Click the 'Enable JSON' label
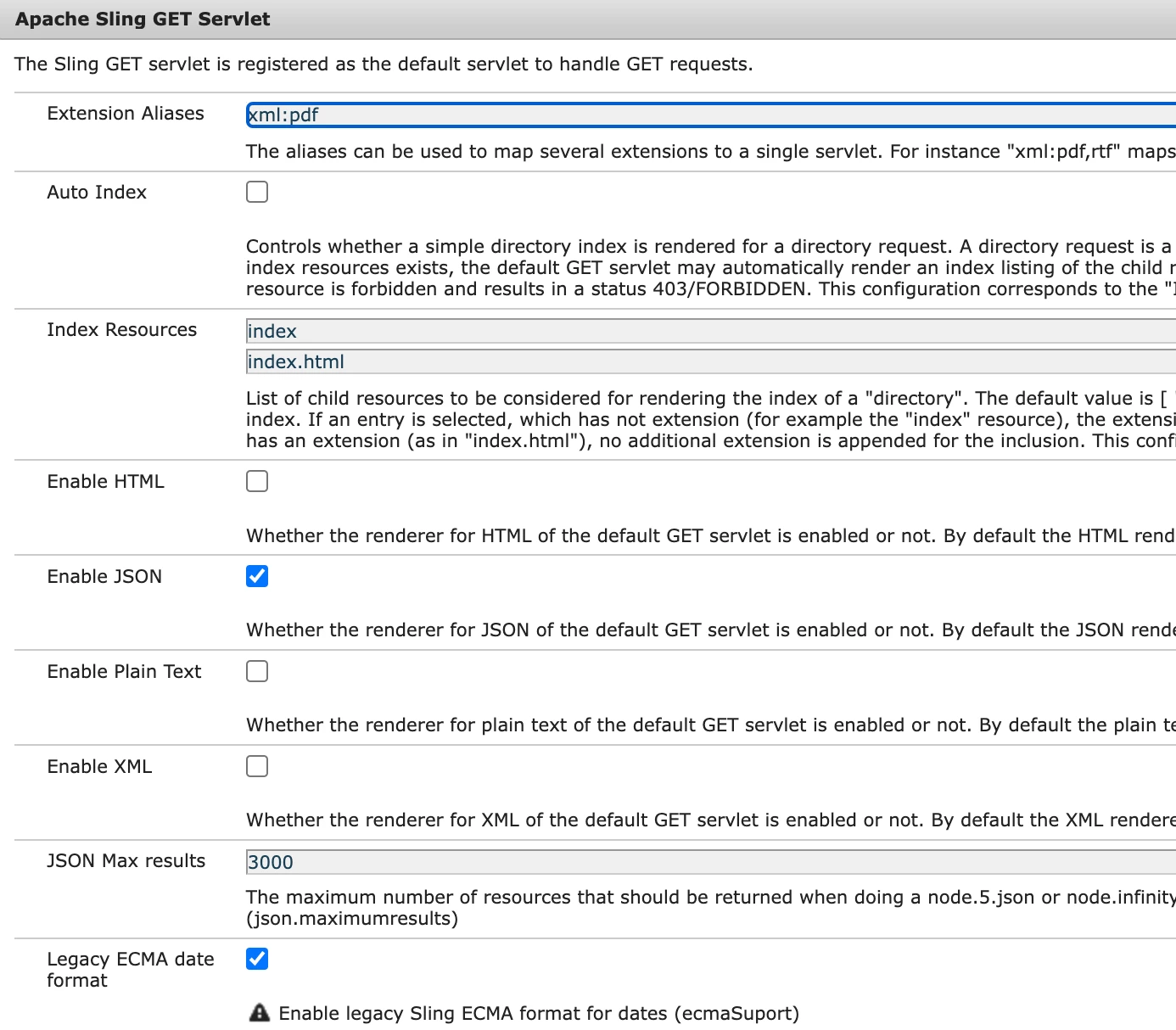The height and width of the screenshot is (1030, 1176). click(104, 577)
